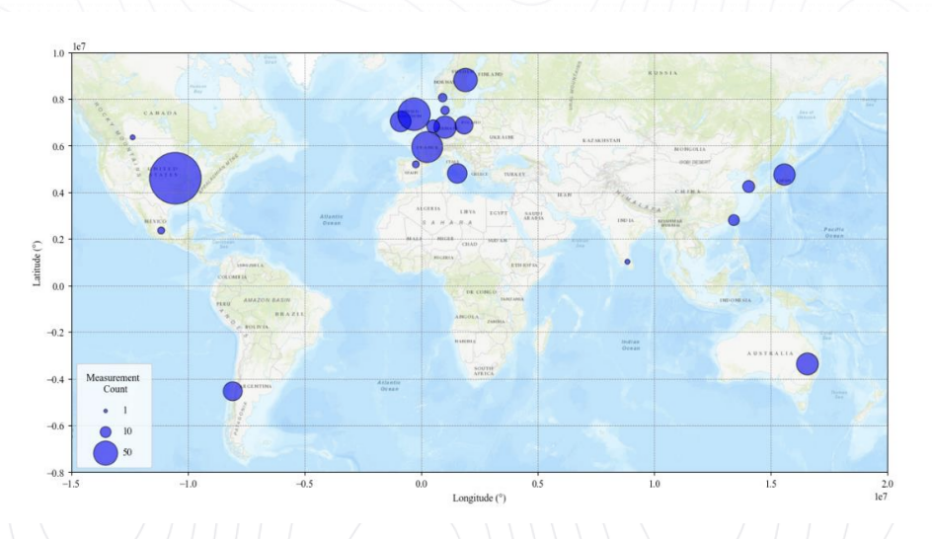
Task: Click the bubble over the Korean peninsula
Action: pos(748,186)
